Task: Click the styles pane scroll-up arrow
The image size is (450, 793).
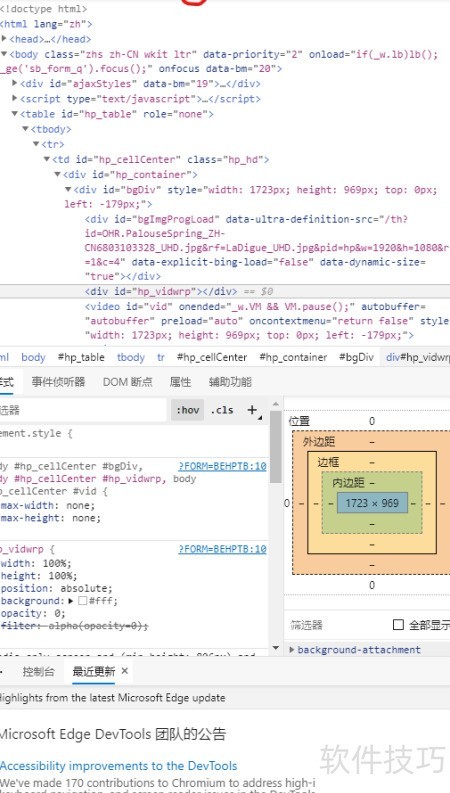Action: point(276,404)
